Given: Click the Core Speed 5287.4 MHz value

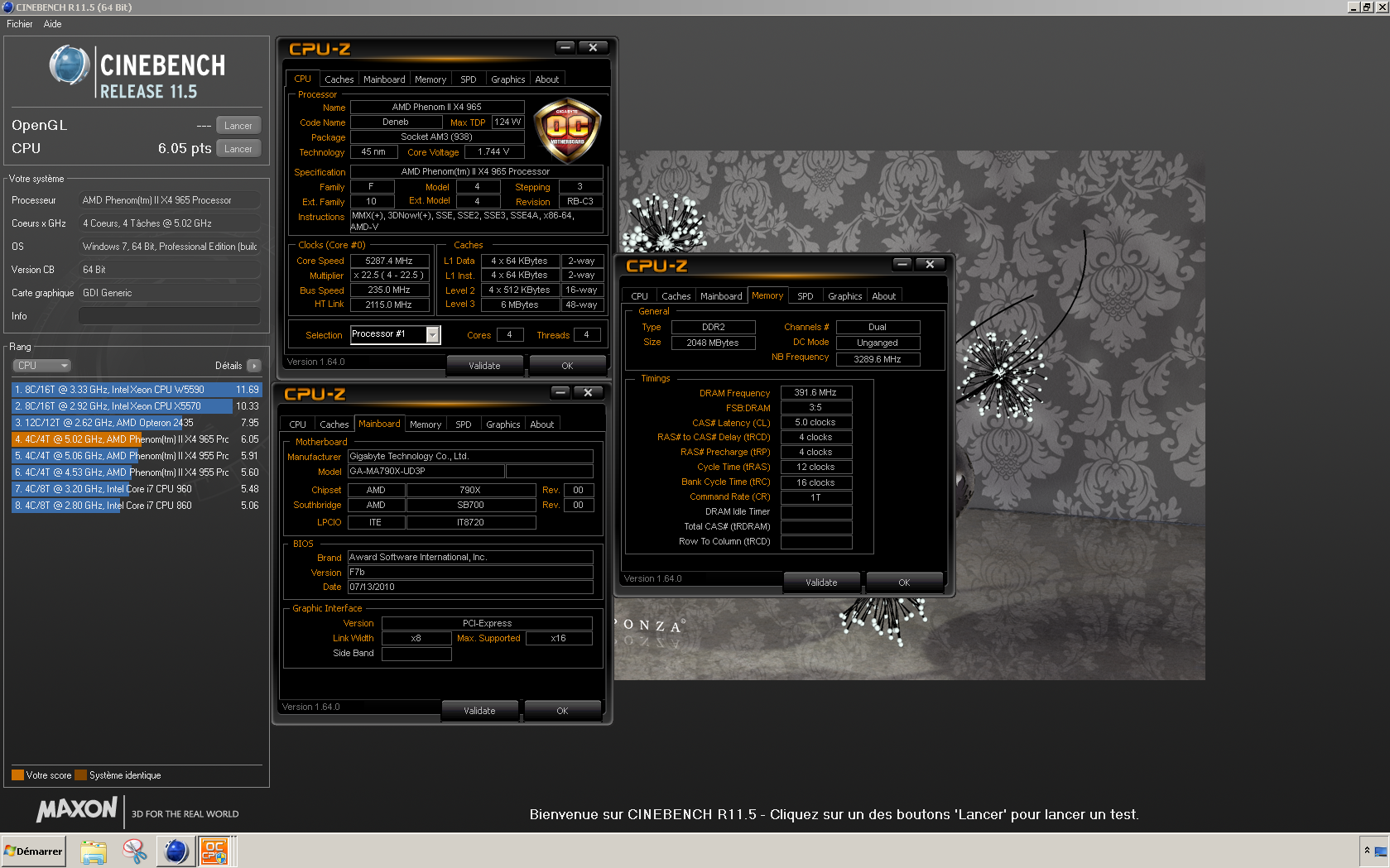Looking at the screenshot, I should coord(389,261).
